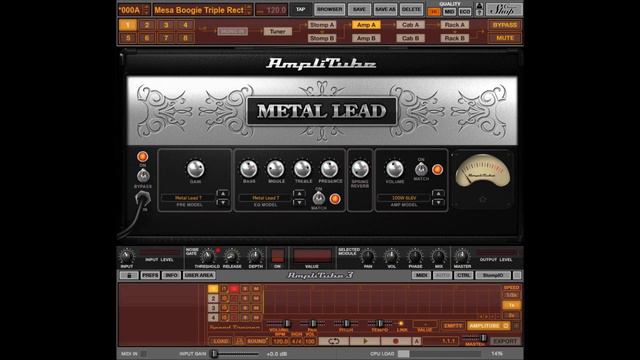Toggle loop playback in SpeedTrainer
Viewport: 640px width, 360px height.
333,341
